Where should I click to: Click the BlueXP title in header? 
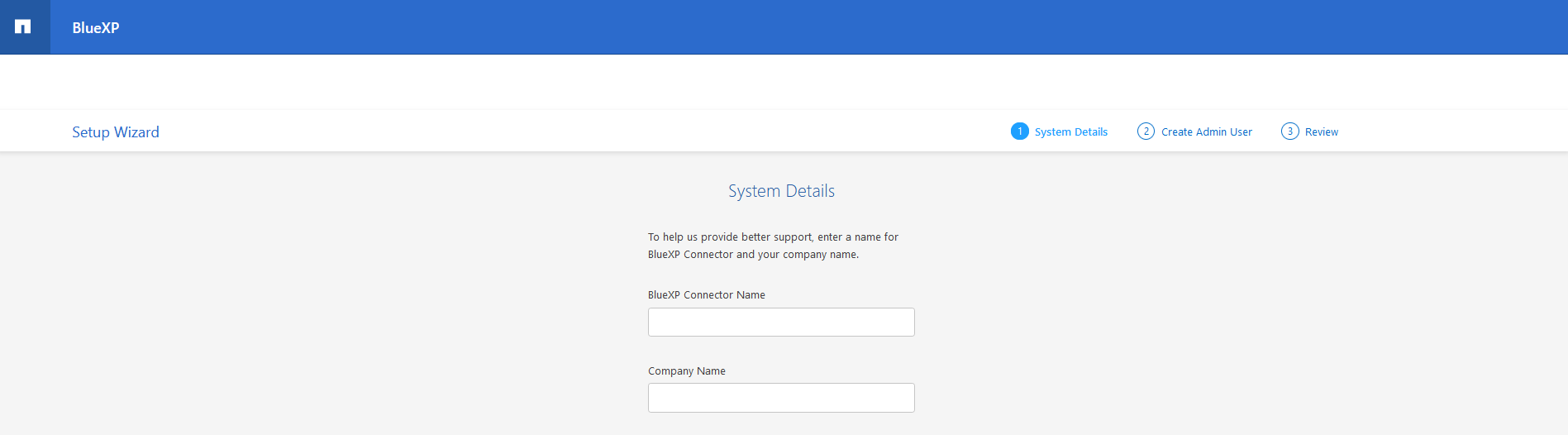tap(96, 27)
